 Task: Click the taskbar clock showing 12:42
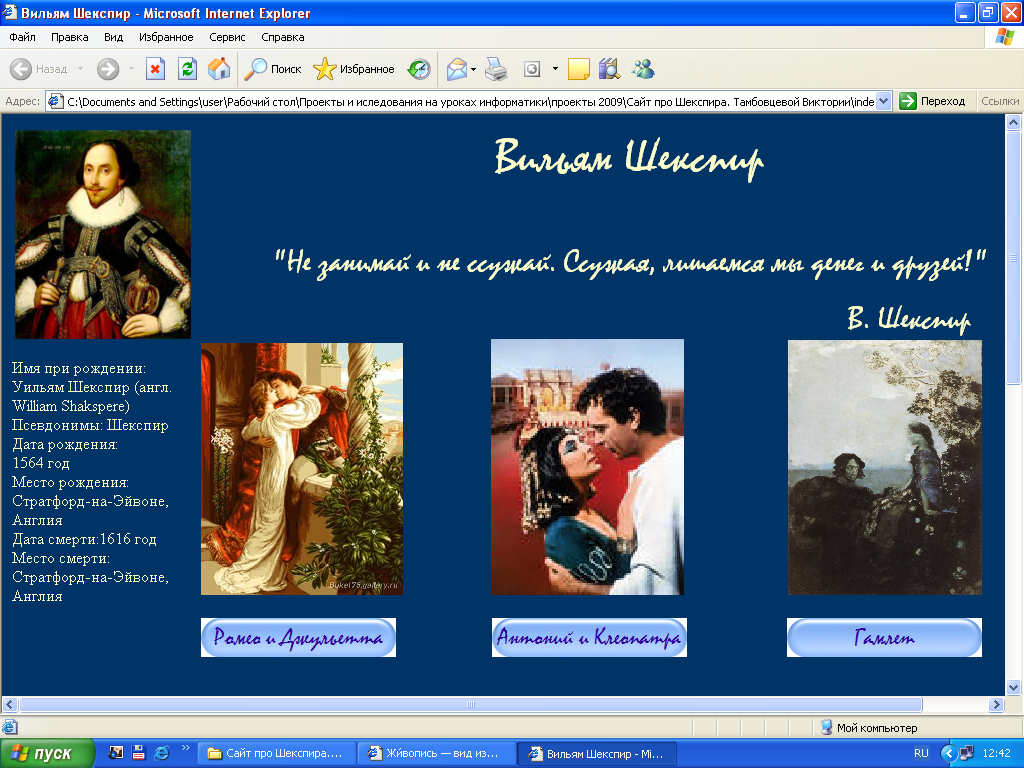pos(996,753)
